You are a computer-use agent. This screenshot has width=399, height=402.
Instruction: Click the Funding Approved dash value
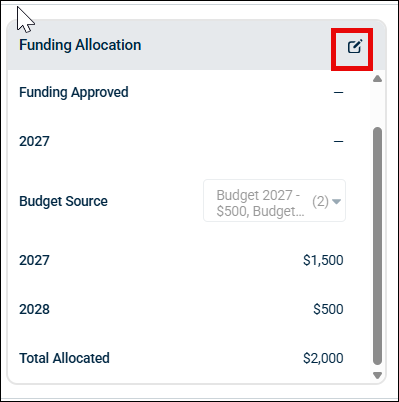click(338, 92)
